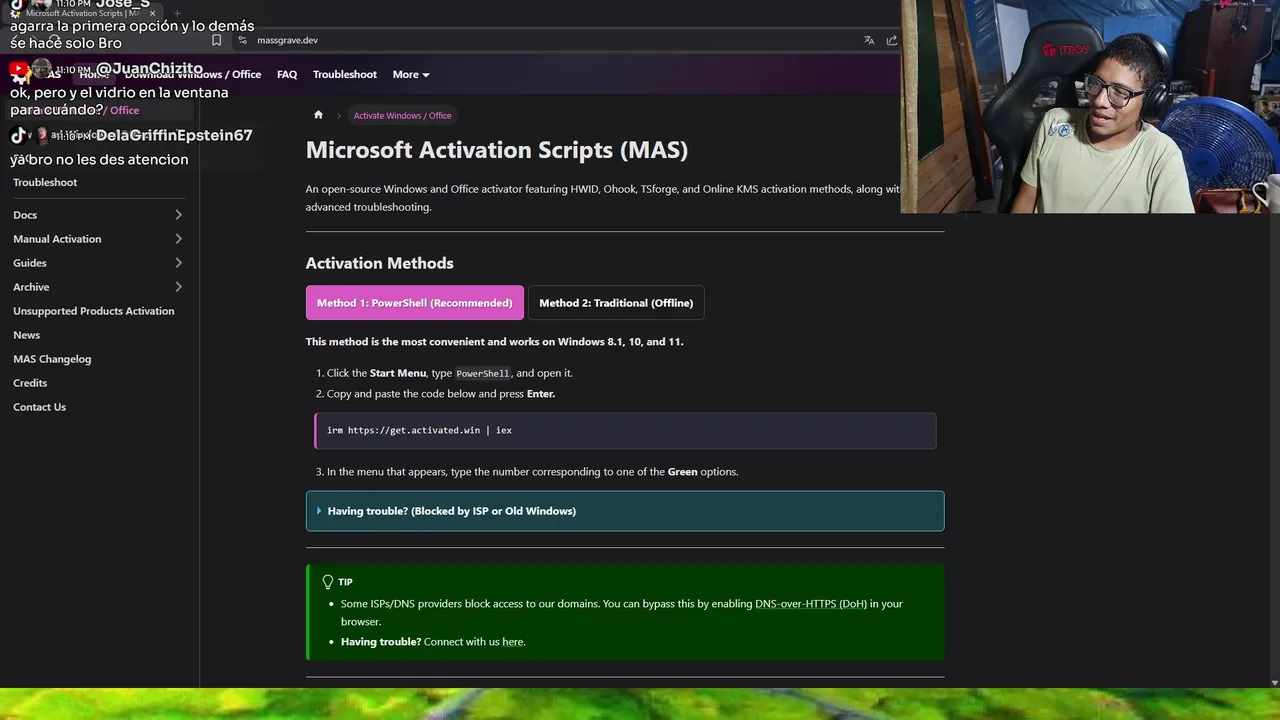Click the Microsoft Activation Scripts (MAS) heading

pyautogui.click(x=497, y=150)
